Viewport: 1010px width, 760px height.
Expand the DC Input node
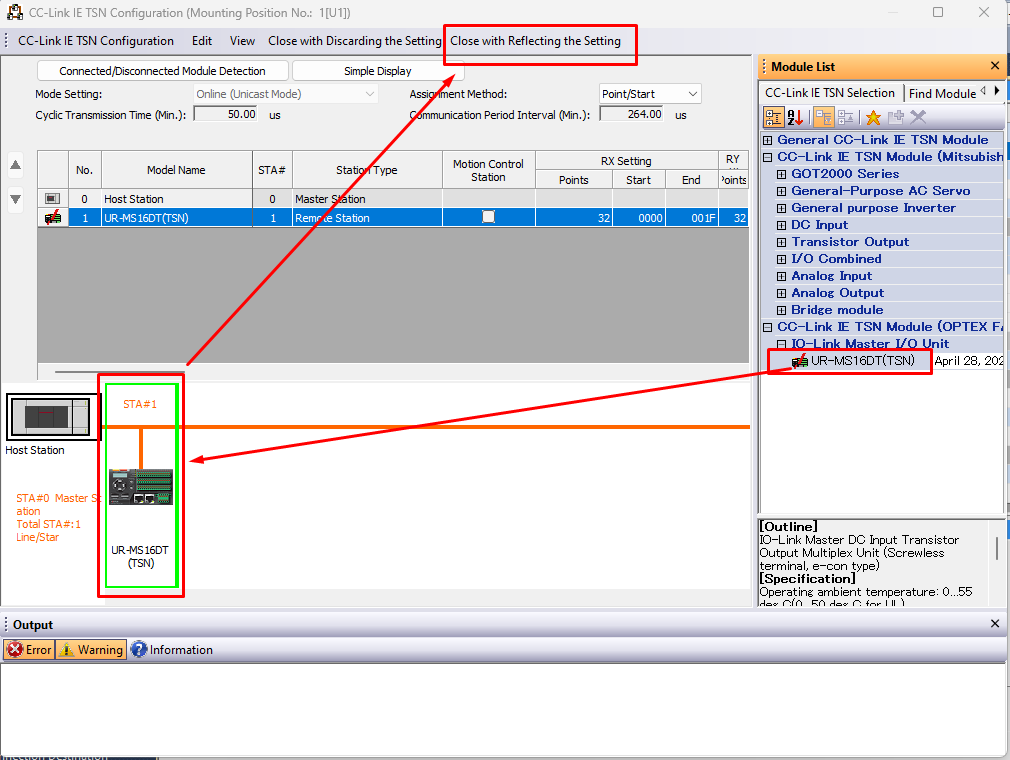781,225
